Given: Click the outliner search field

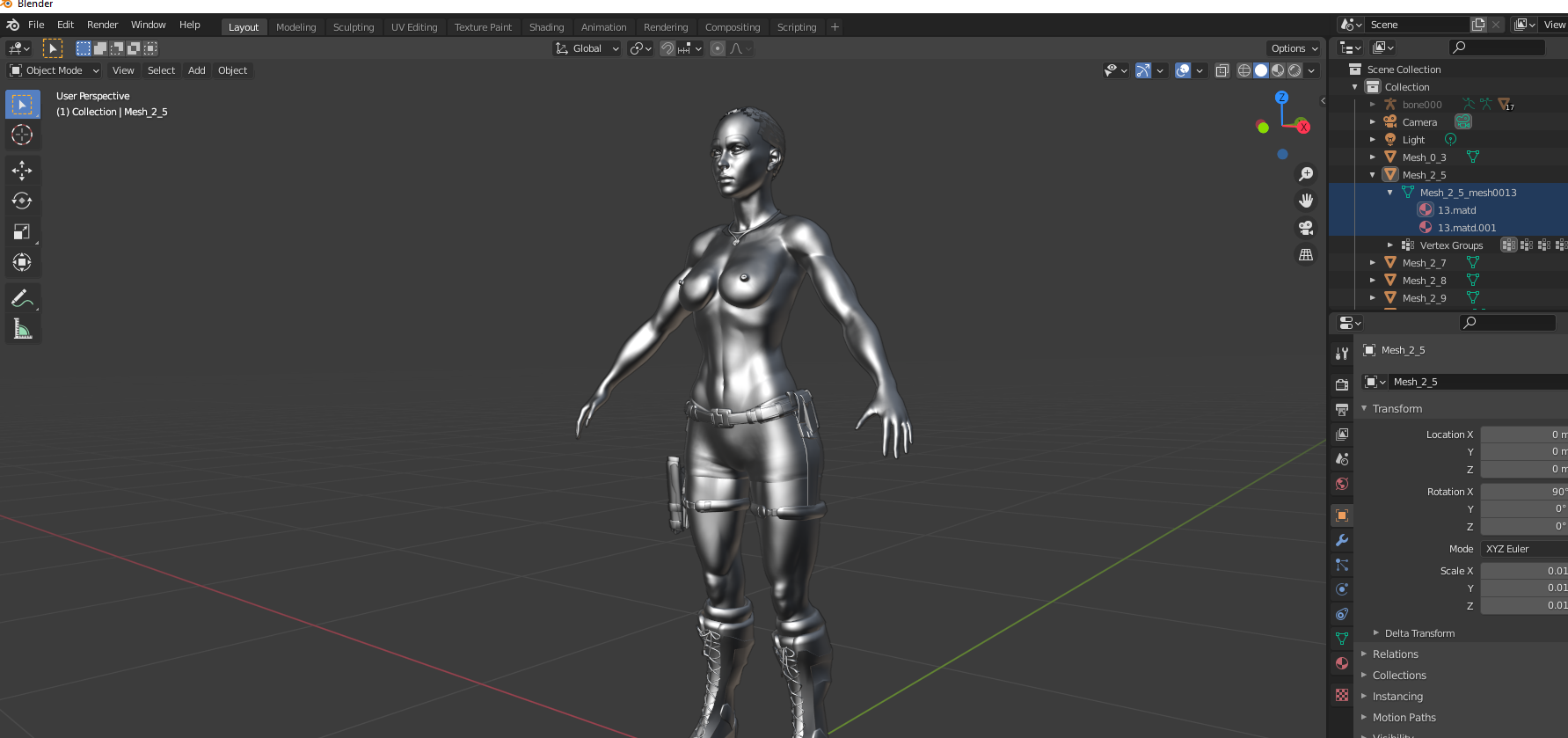Looking at the screenshot, I should pos(1497,47).
